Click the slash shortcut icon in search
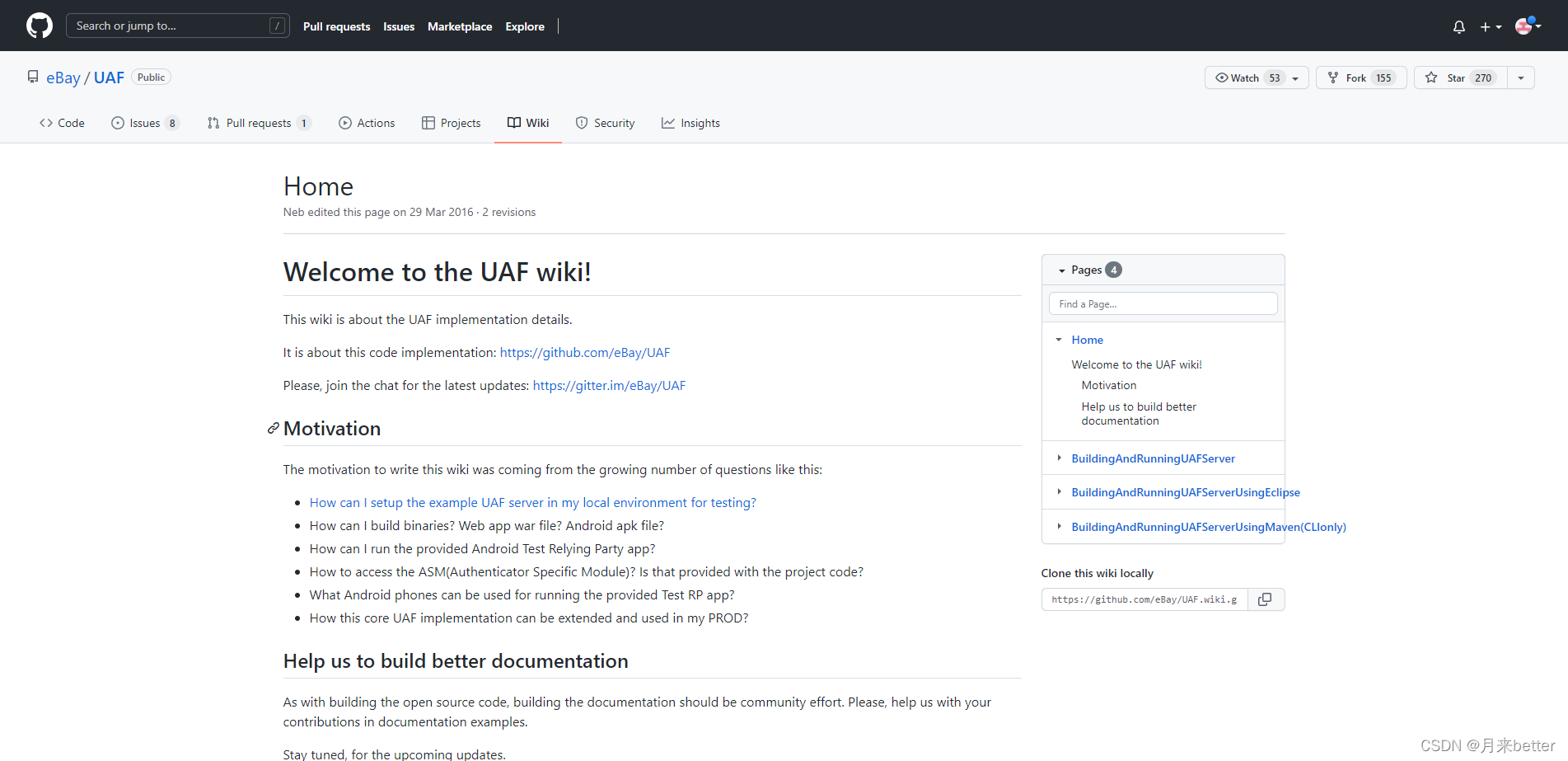 [x=278, y=26]
